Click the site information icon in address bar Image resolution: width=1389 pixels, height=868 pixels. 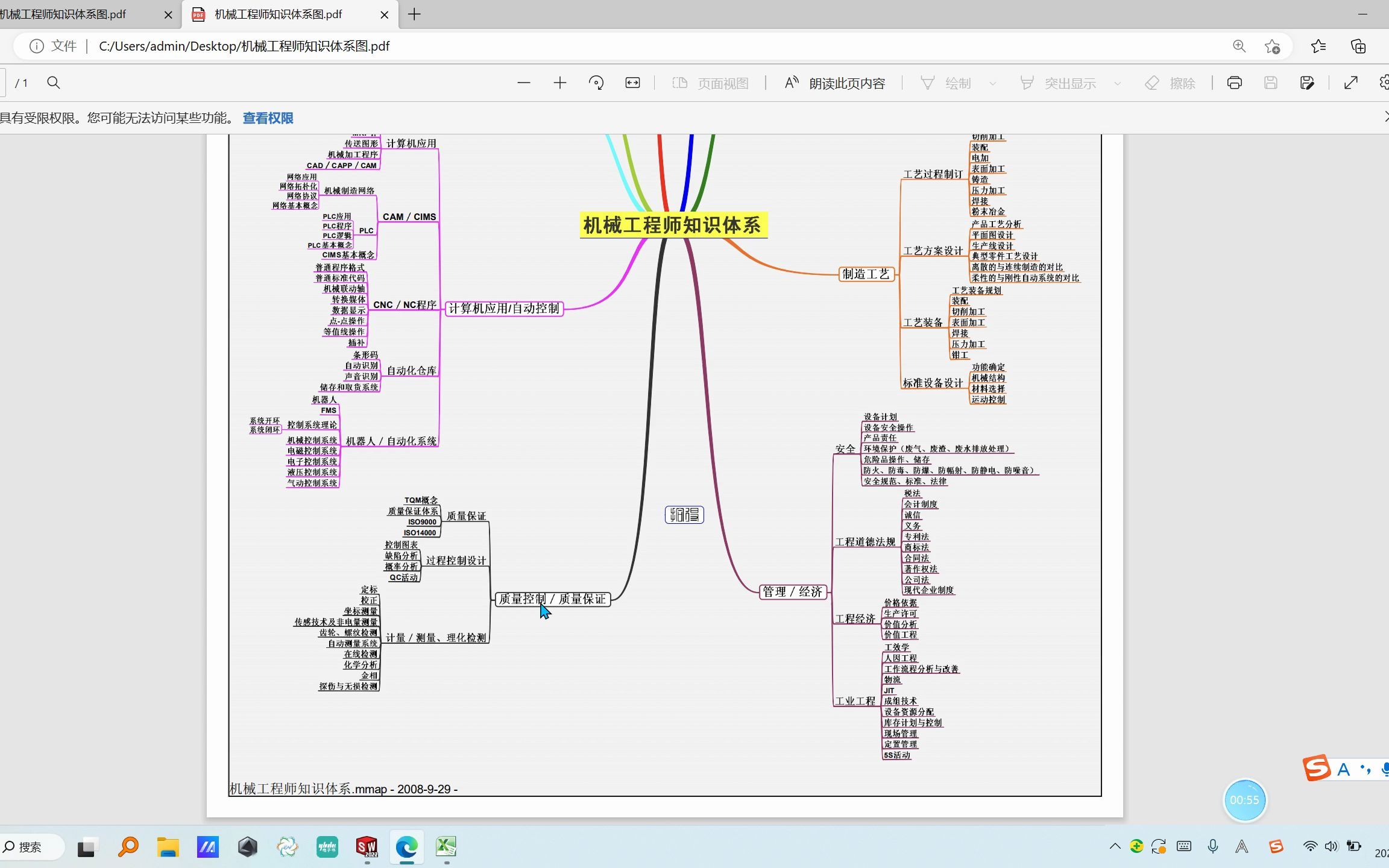pos(37,46)
